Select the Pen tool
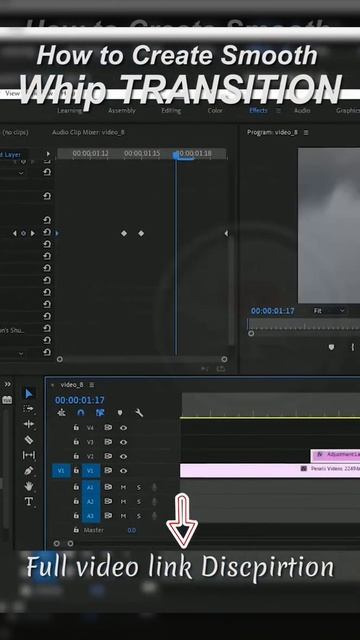Viewport: 360px width, 640px height. click(x=29, y=470)
